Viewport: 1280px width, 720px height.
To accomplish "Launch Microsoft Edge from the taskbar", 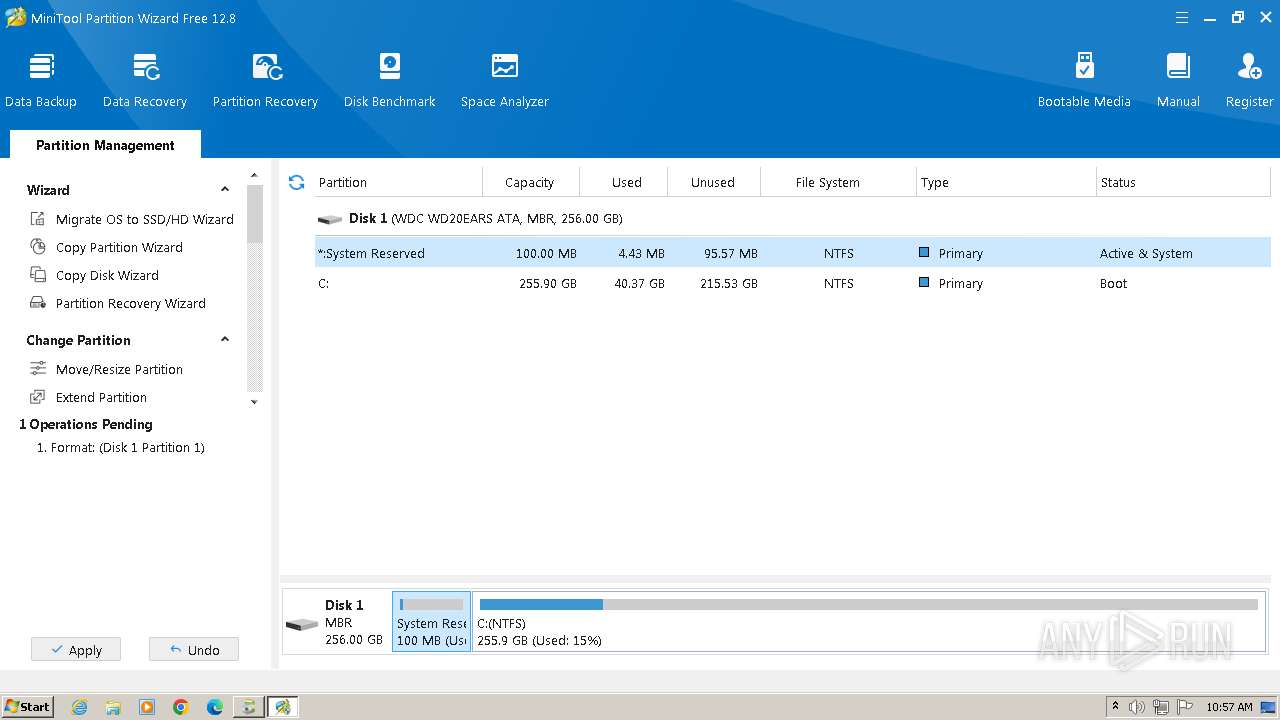I will pos(215,707).
